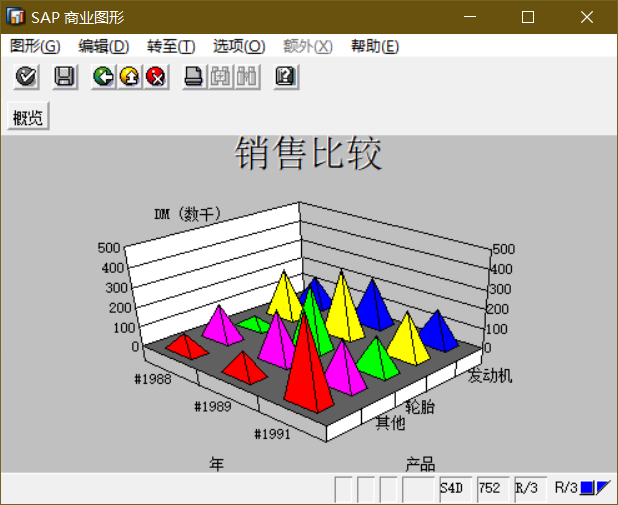
Task: Click the right axis value 400
Action: 501,269
